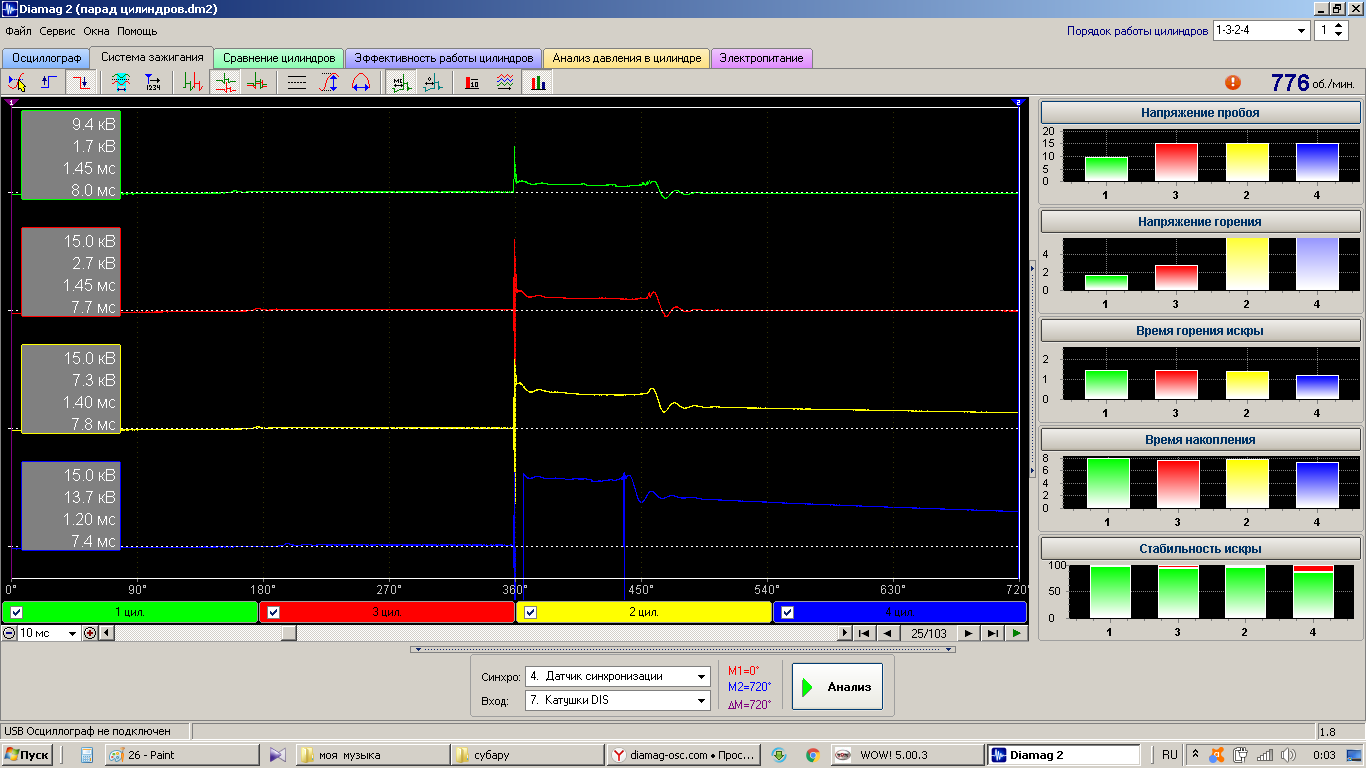Toggle the 4 цил. blue checkbox
The image size is (1366, 768).
pos(787,613)
